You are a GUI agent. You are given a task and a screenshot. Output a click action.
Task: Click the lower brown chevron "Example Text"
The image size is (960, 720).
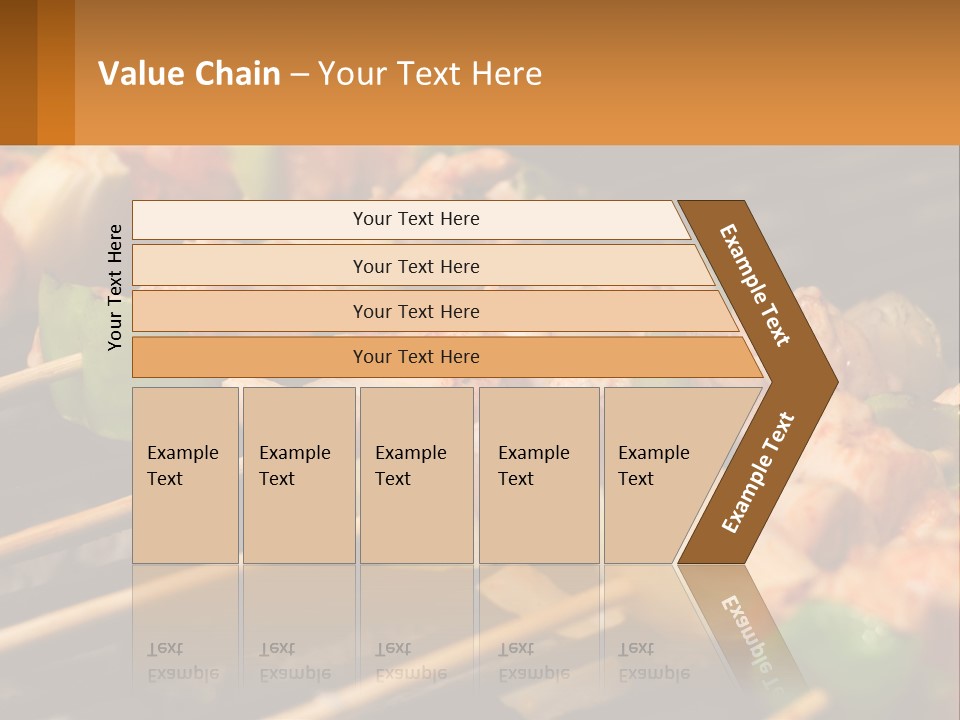tap(757, 472)
